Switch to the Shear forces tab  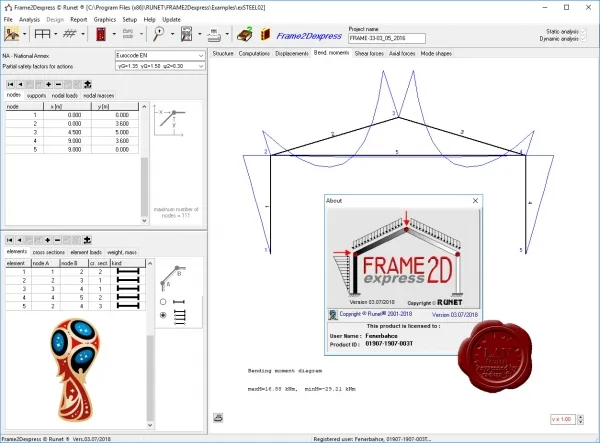click(x=369, y=54)
